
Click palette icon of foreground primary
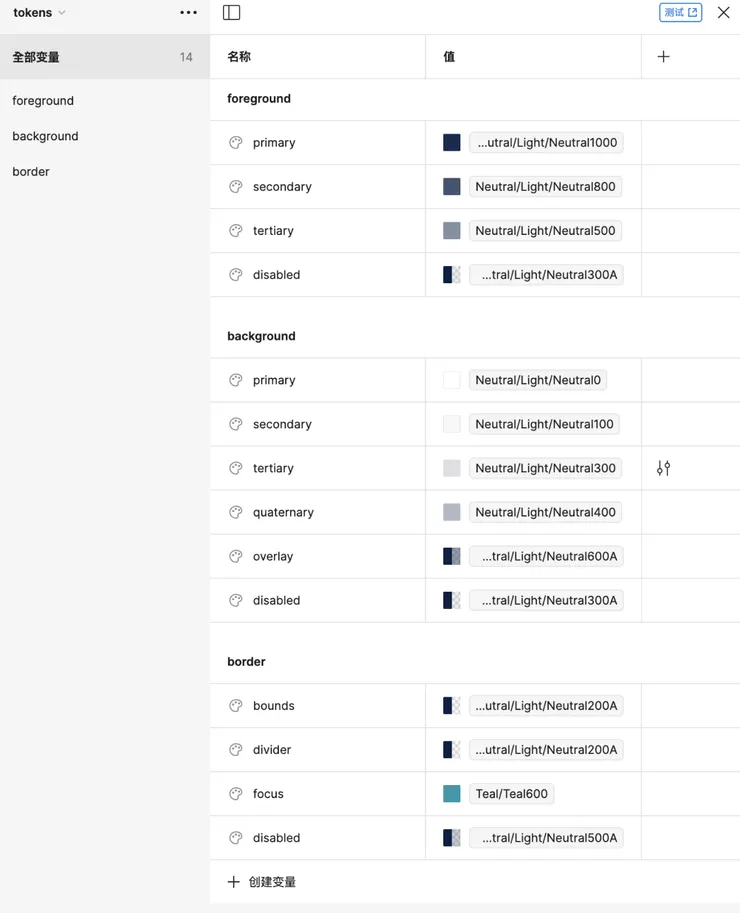click(x=236, y=143)
